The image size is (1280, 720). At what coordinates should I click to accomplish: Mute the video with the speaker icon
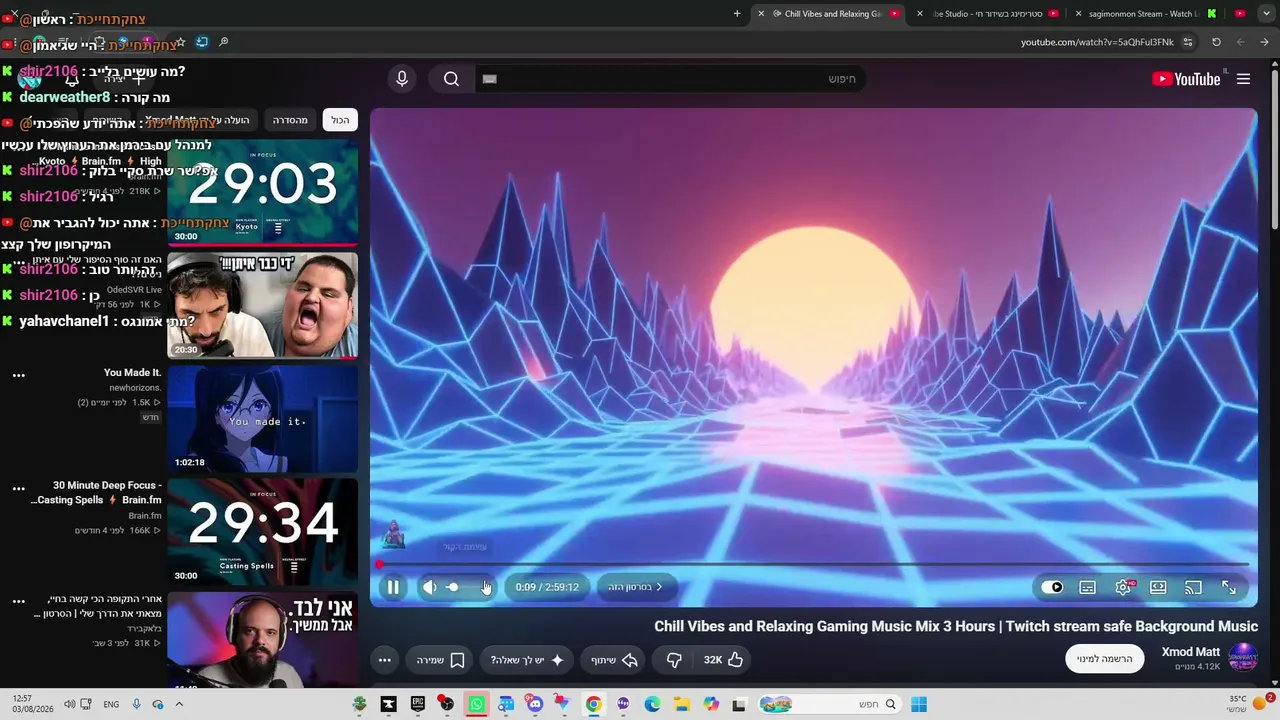[x=429, y=587]
